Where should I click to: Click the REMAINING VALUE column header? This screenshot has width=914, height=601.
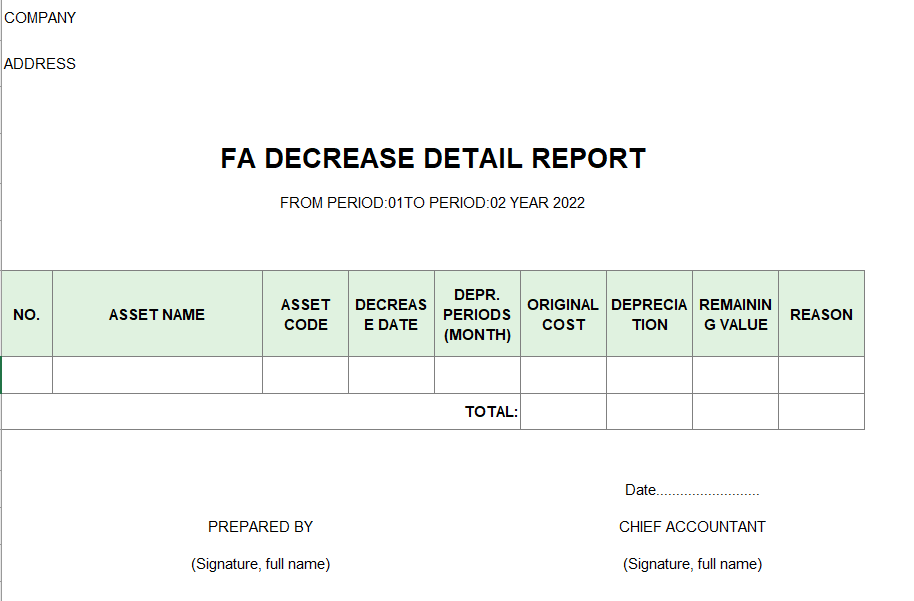click(x=735, y=314)
